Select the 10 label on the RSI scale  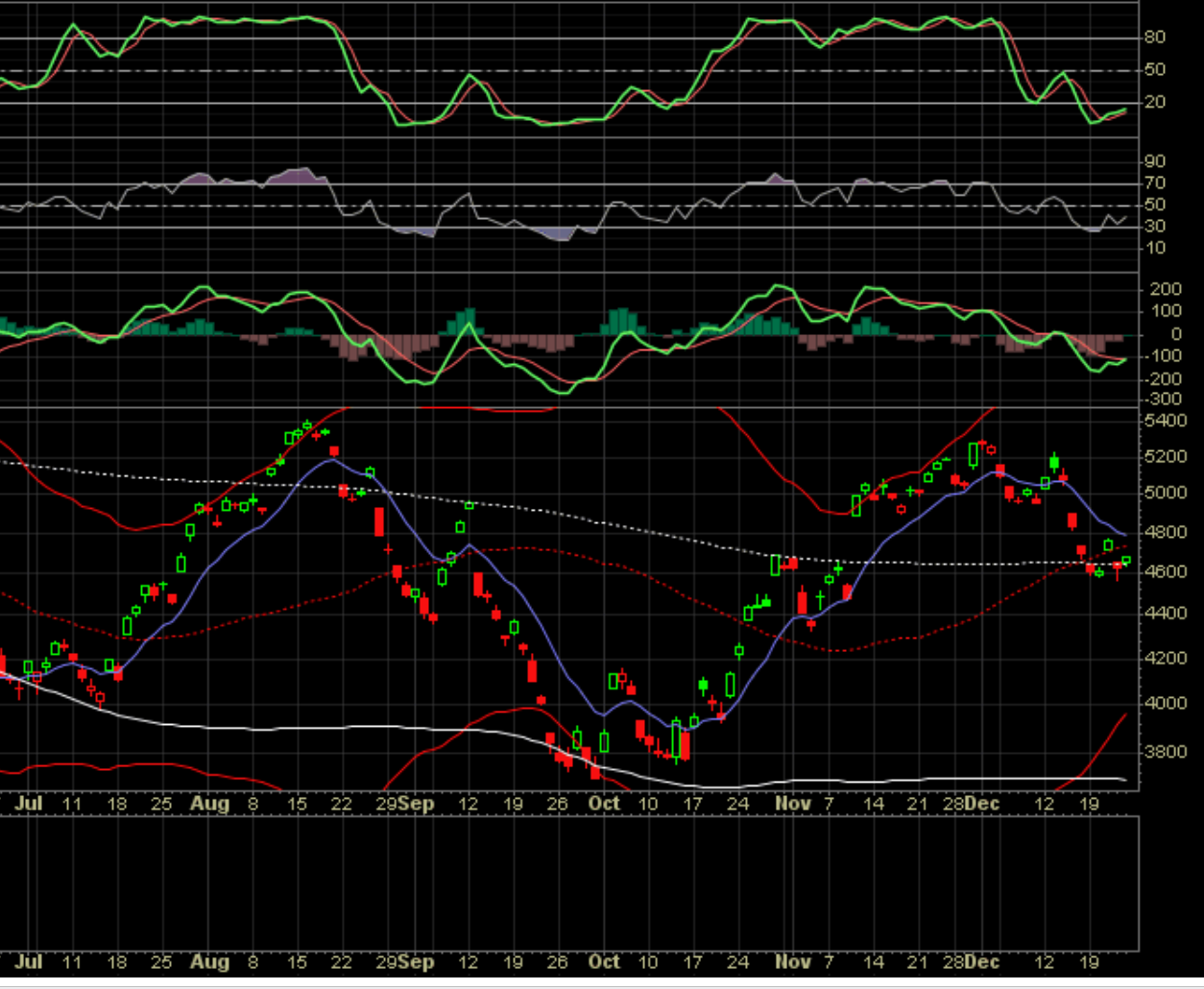1155,248
